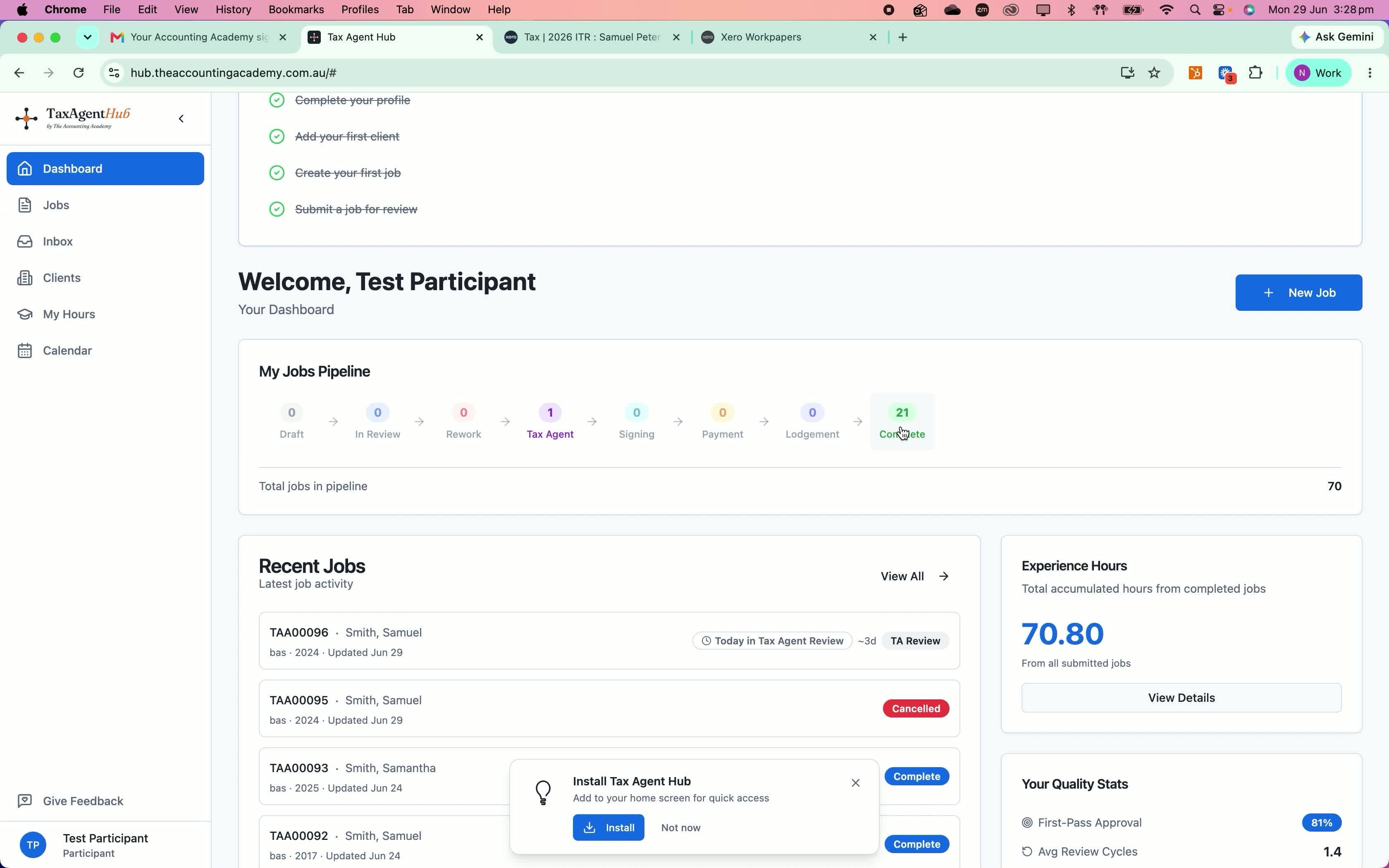The height and width of the screenshot is (868, 1389).
Task: Click Today in Tax Agent Review badge
Action: (x=772, y=641)
